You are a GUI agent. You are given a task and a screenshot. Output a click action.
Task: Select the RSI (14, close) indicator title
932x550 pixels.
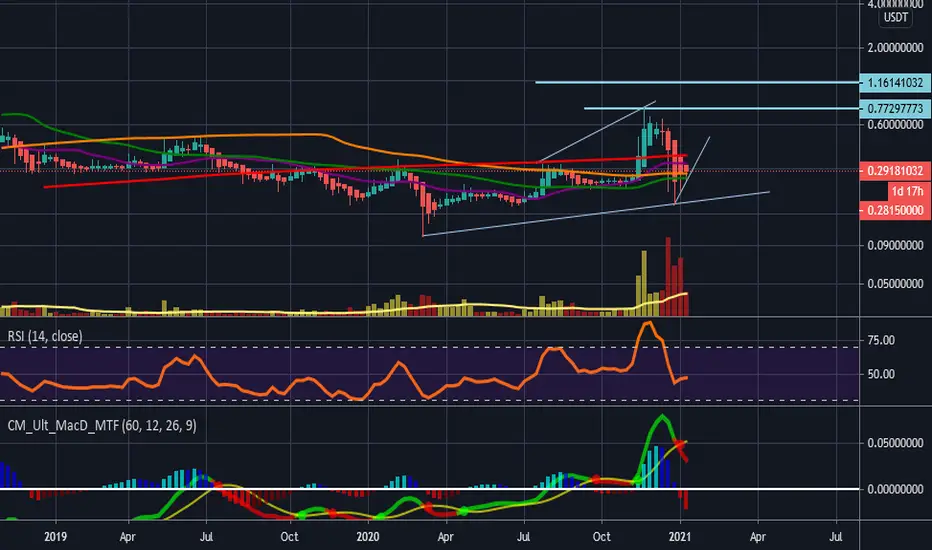(x=45, y=337)
